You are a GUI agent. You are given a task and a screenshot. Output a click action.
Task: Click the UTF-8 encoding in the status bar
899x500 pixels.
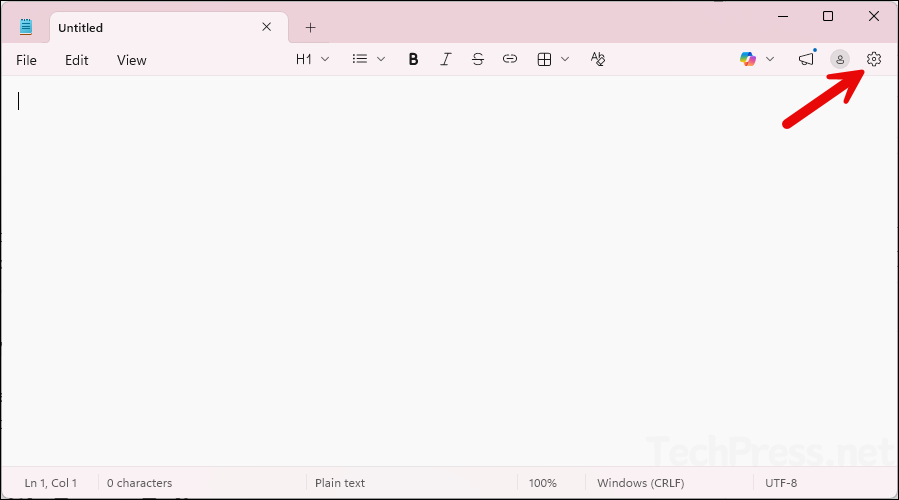click(x=781, y=483)
